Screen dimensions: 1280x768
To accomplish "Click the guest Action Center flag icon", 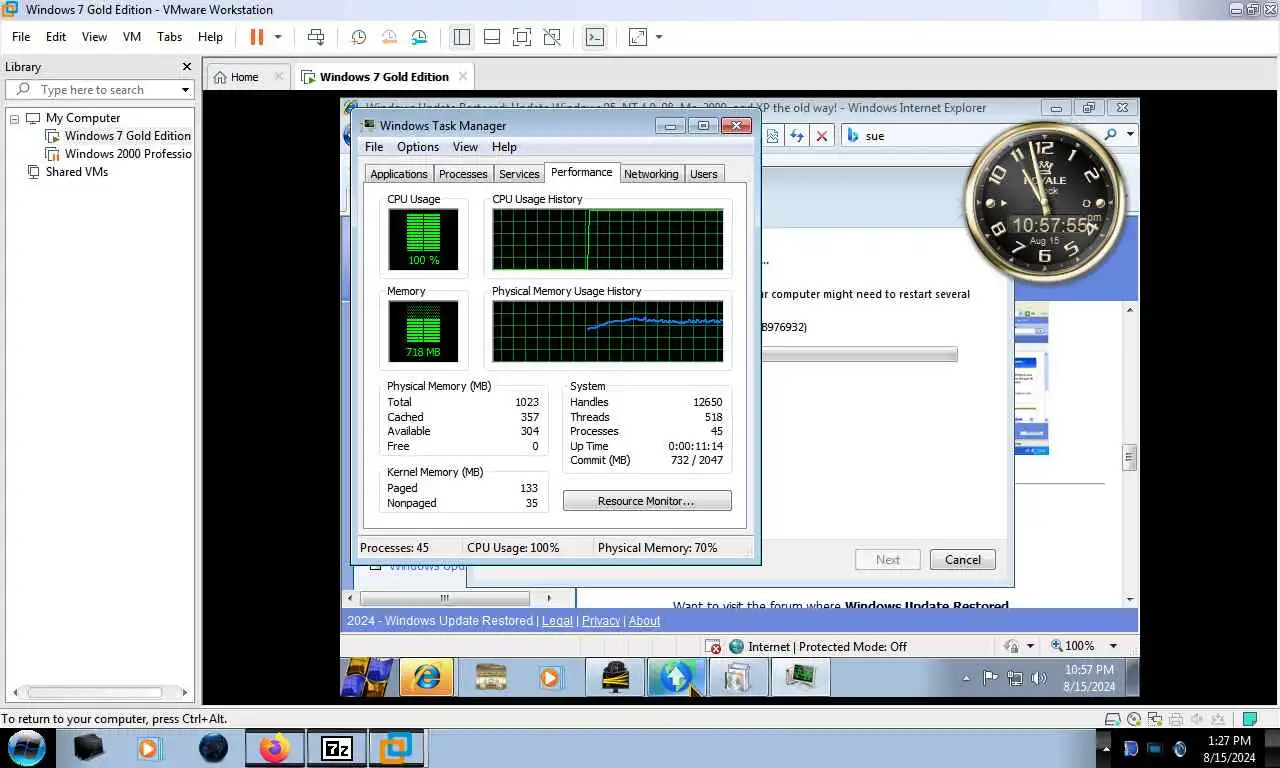I will pos(990,678).
